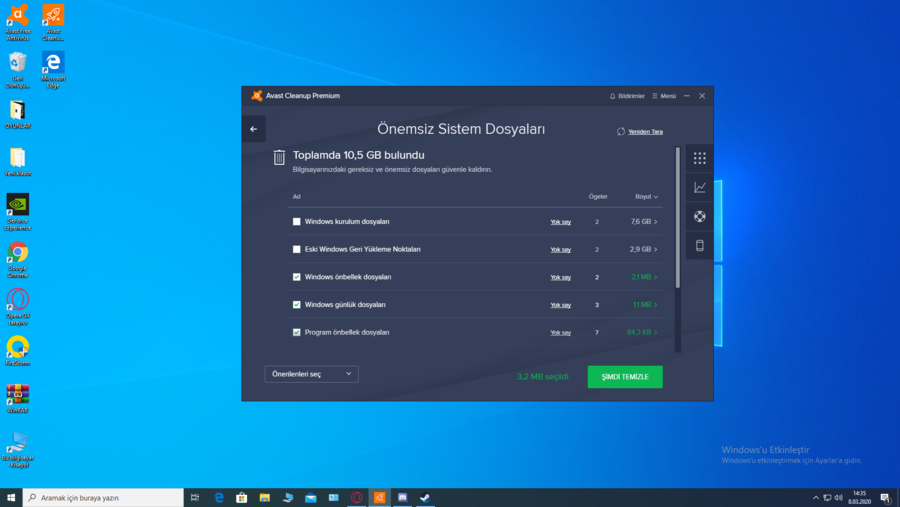Open the mobile phone side icon

pyautogui.click(x=699, y=246)
